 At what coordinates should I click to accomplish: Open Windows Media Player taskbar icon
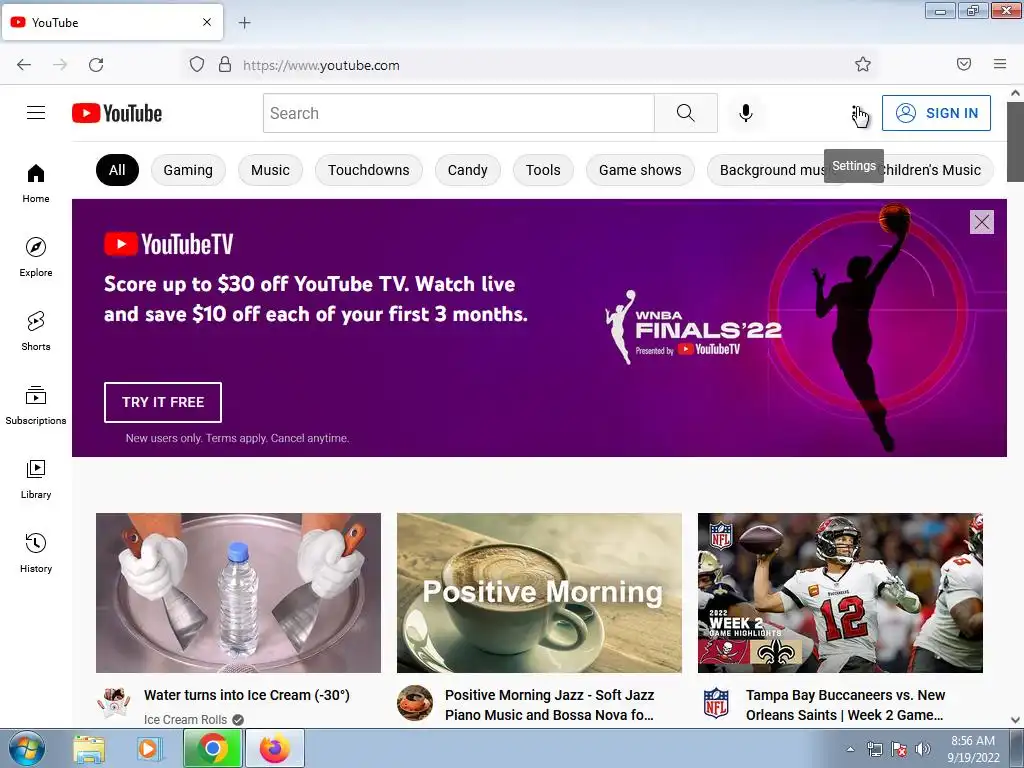tap(149, 749)
